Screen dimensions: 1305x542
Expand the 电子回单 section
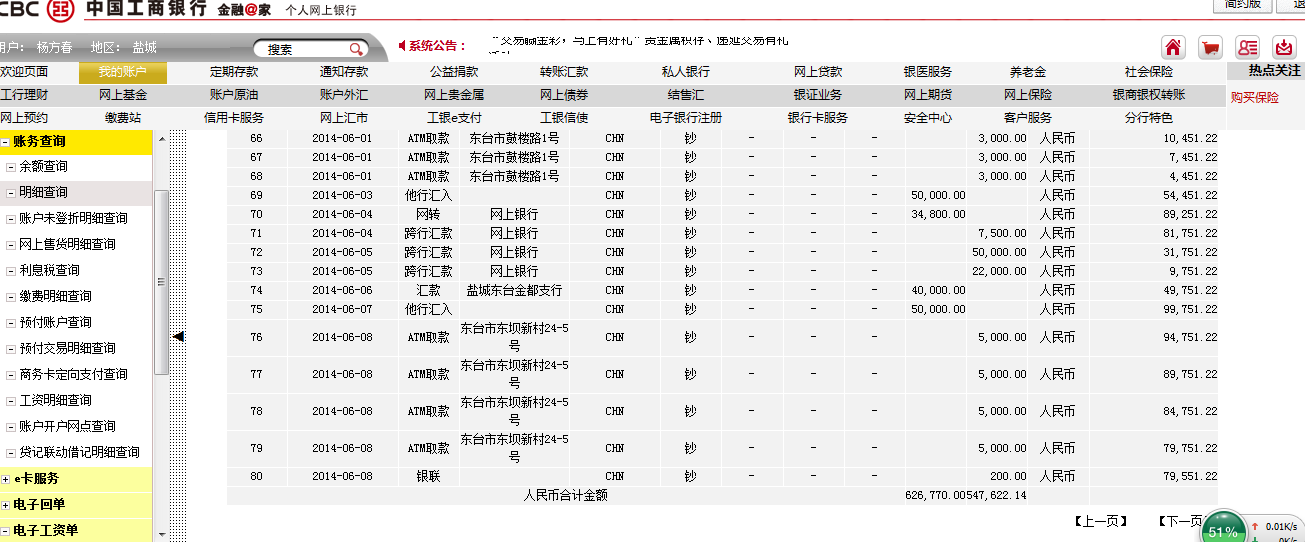pyautogui.click(x=5, y=505)
